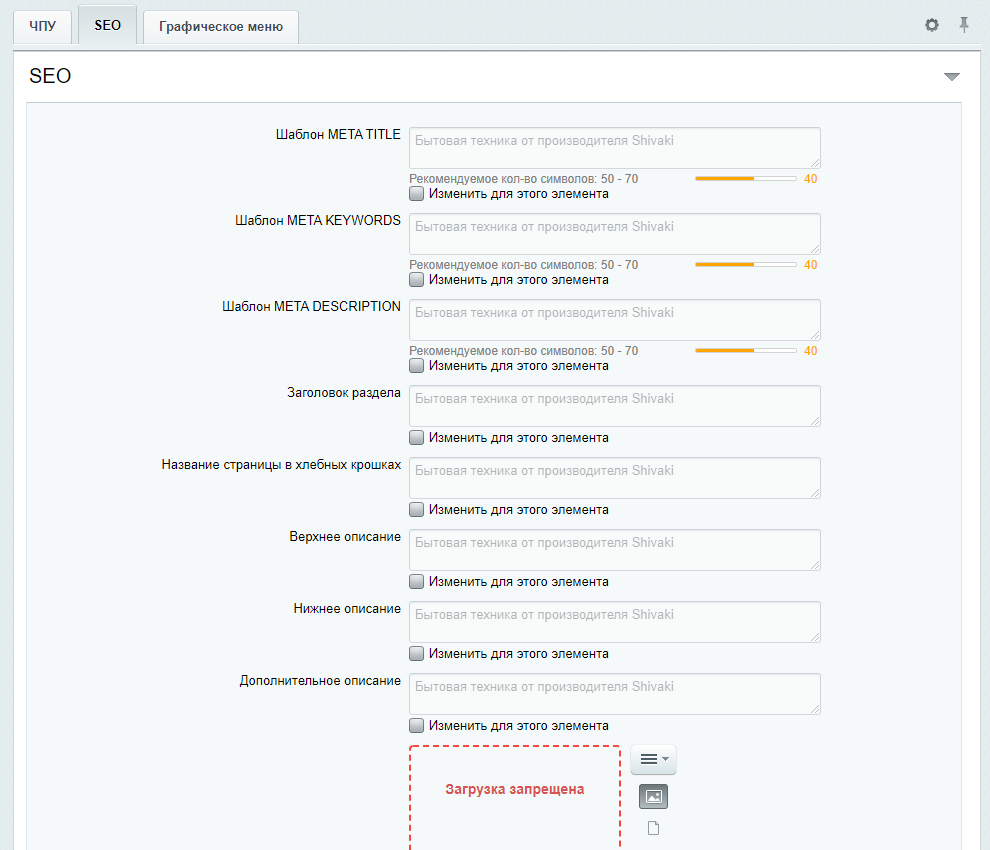This screenshot has width=990, height=850.
Task: Click the blank file document icon
Action: coord(653,828)
